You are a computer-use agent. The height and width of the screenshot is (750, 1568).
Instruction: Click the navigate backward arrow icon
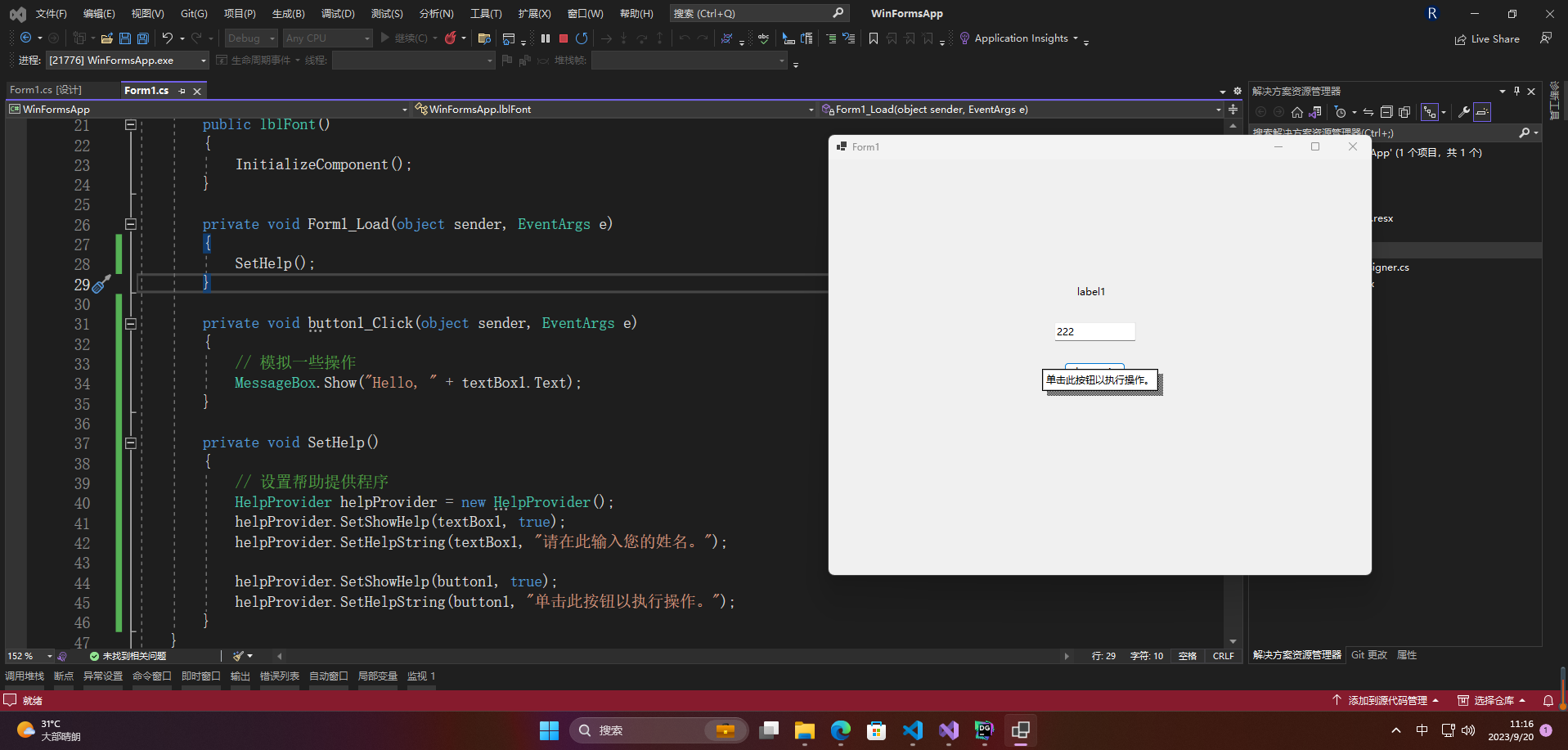pyautogui.click(x=26, y=38)
